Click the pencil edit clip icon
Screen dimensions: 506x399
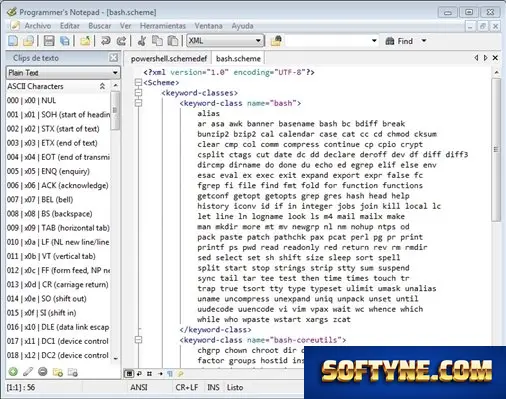[28, 371]
